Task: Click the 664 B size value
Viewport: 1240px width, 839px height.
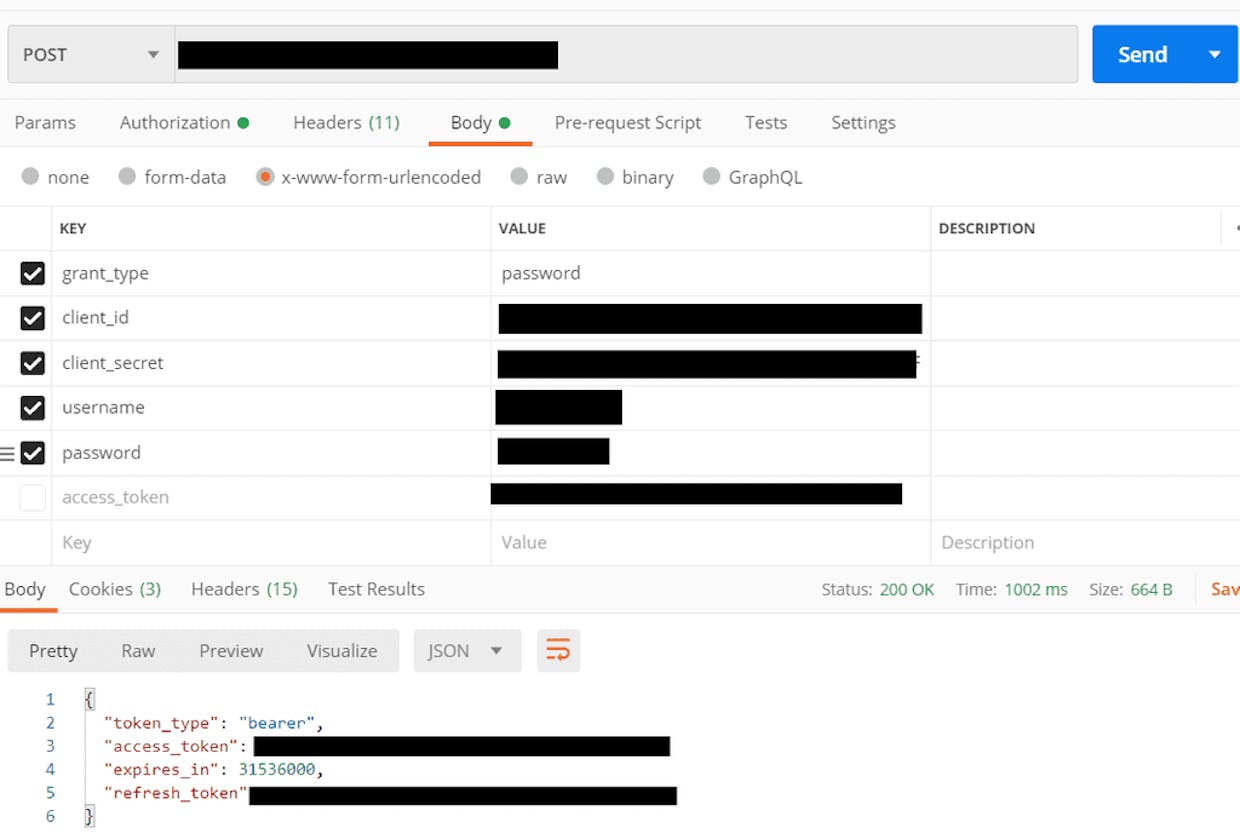Action: click(x=1151, y=590)
